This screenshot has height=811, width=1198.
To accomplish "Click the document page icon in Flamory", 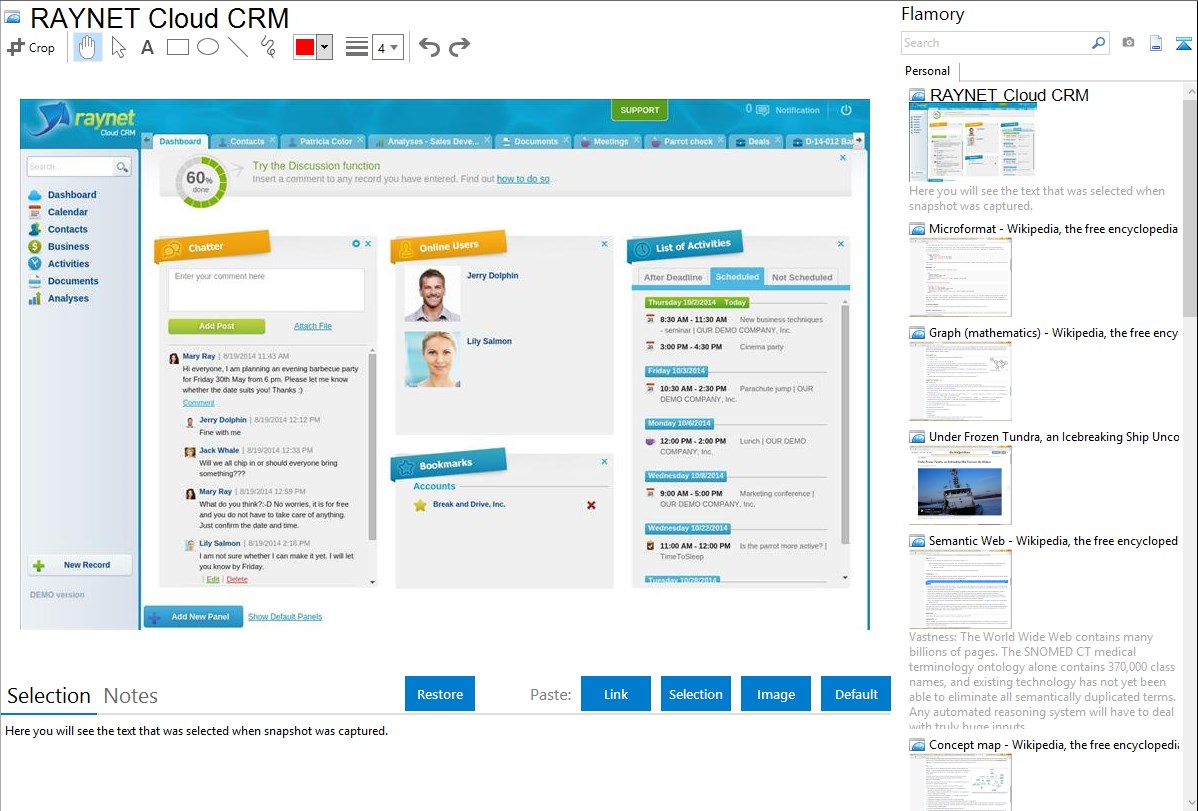I will pos(1156,43).
